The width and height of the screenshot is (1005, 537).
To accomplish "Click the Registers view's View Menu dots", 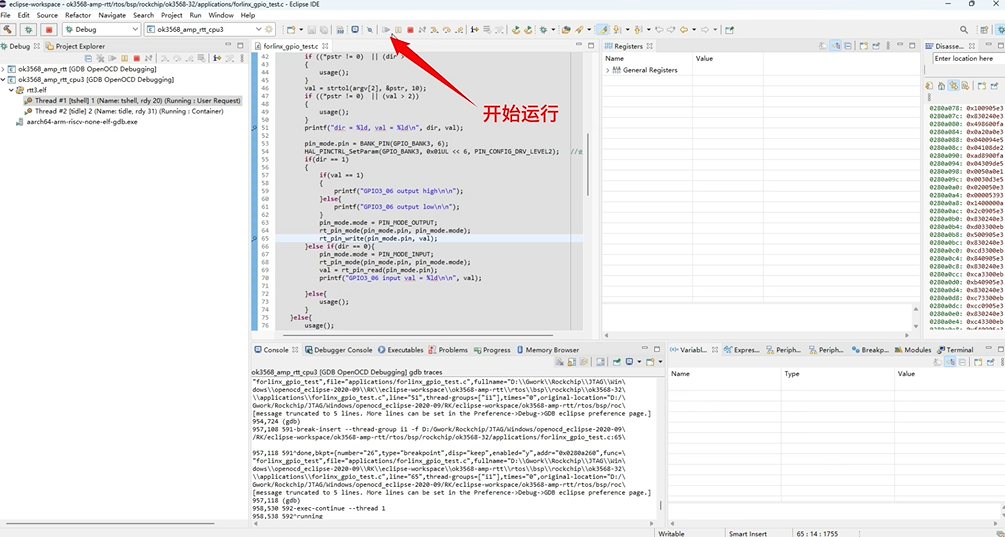I will tap(888, 46).
